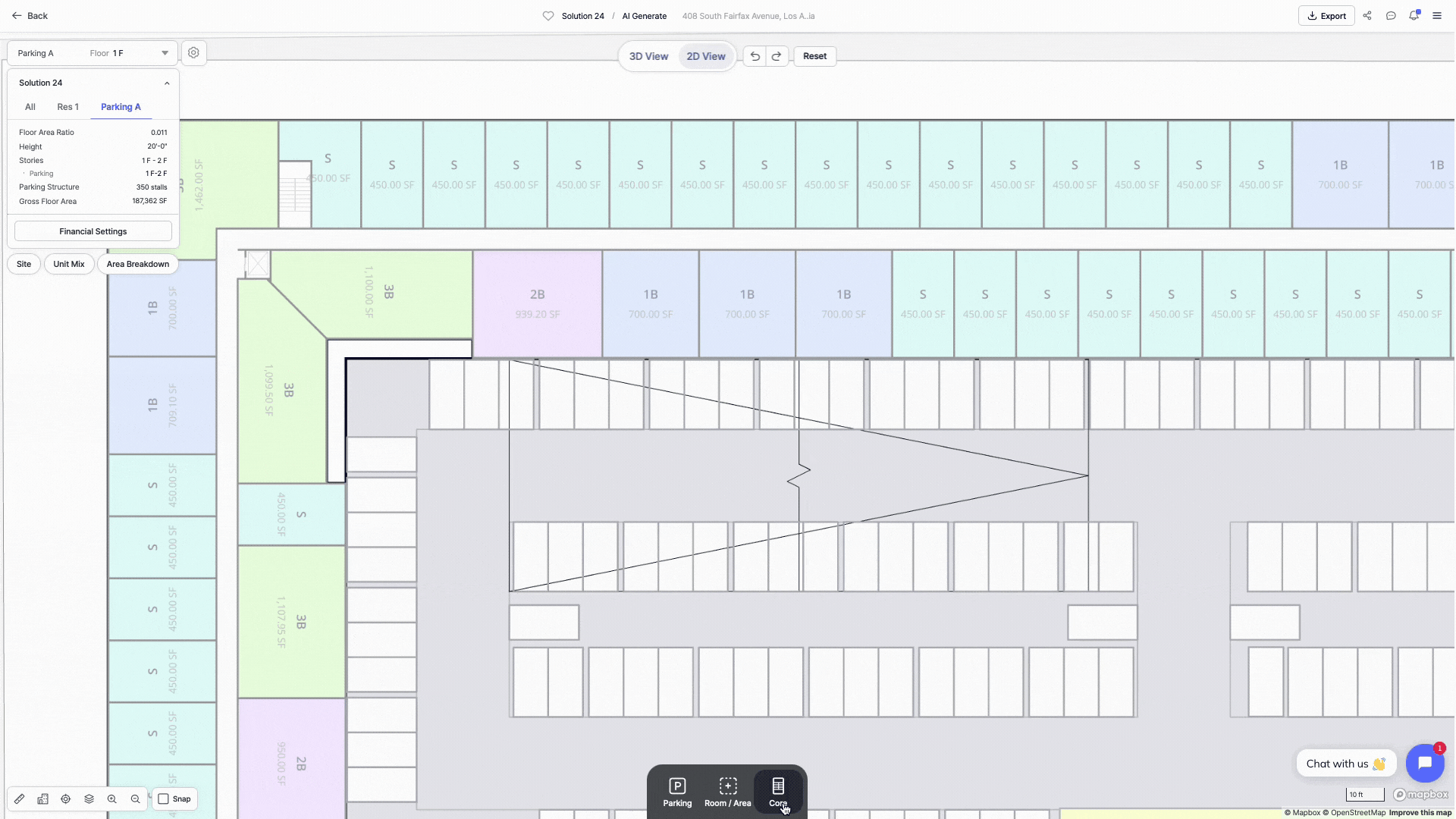Open the hamburger menu
This screenshot has width=1456, height=819.
tap(1436, 16)
